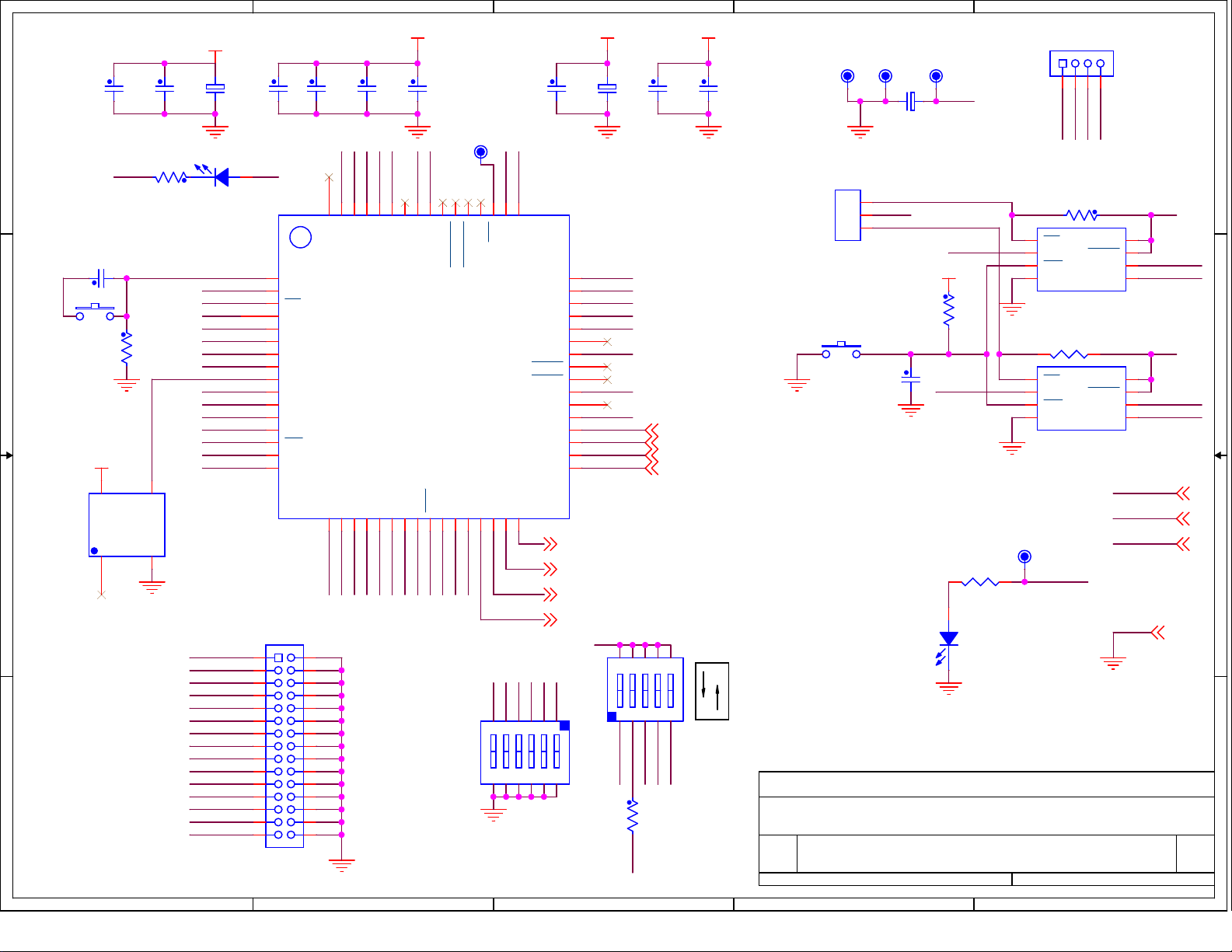Select the resistor below the left pushbutton

(x=127, y=348)
